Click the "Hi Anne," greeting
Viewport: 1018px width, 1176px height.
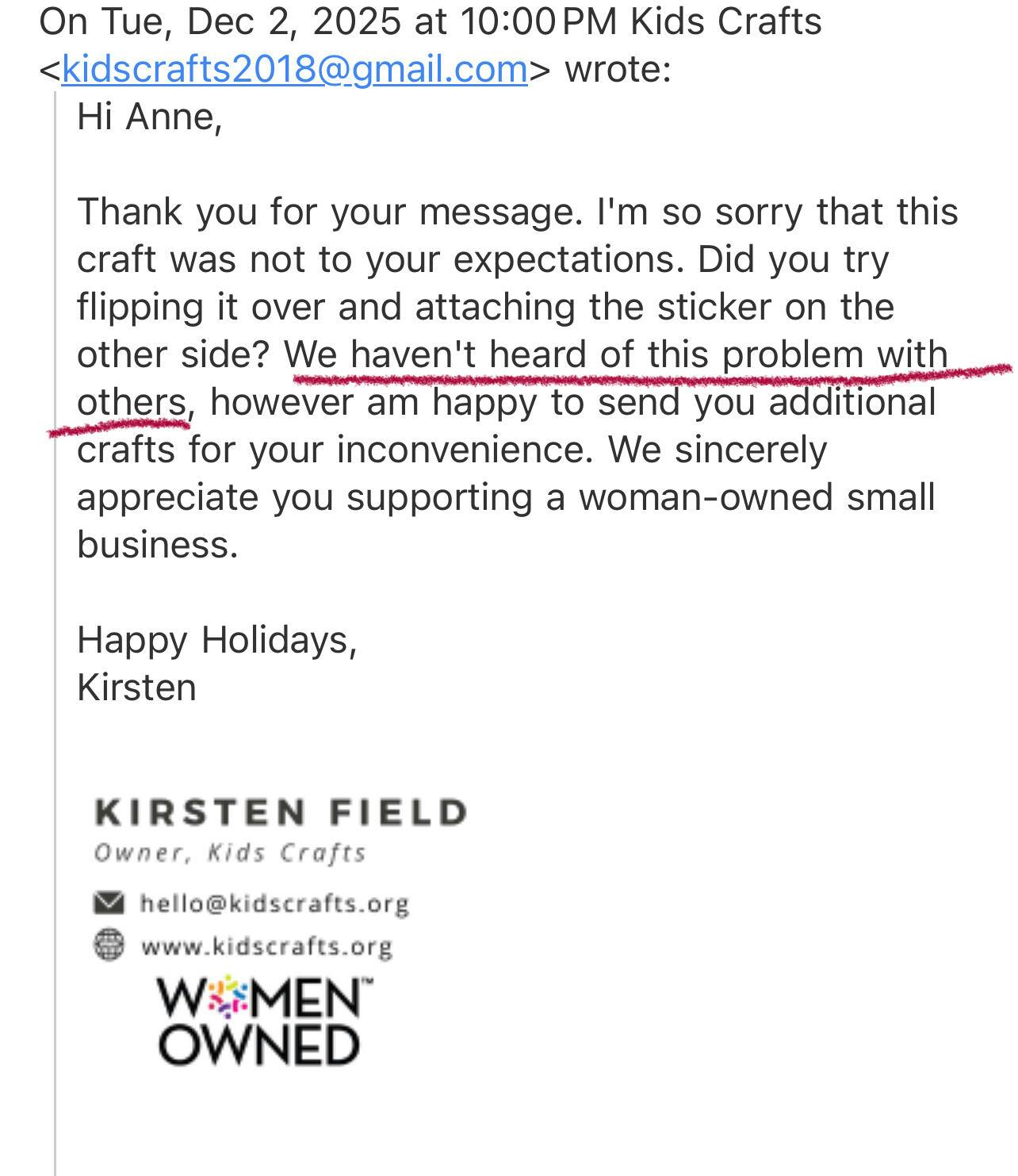(x=149, y=117)
